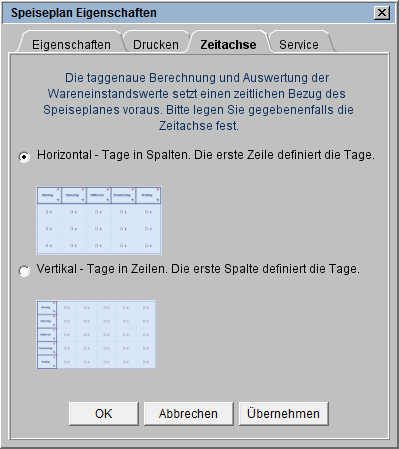Go to the Service tab
The image size is (399, 449).
point(299,44)
